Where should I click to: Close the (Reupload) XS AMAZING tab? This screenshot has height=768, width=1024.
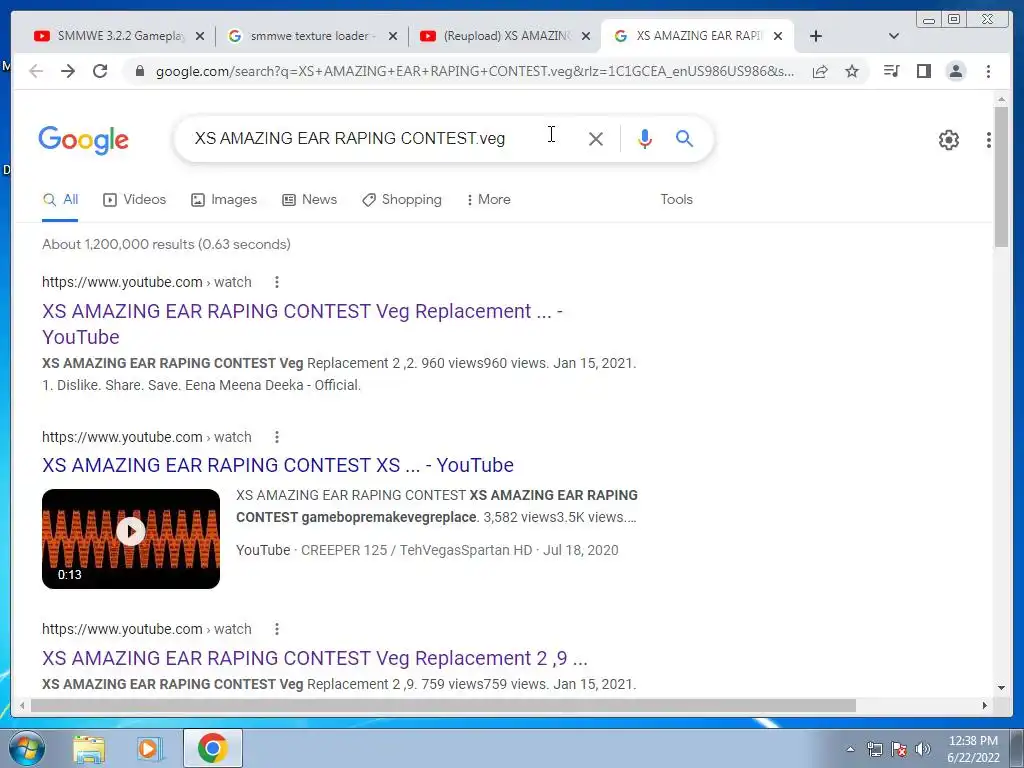click(x=586, y=36)
